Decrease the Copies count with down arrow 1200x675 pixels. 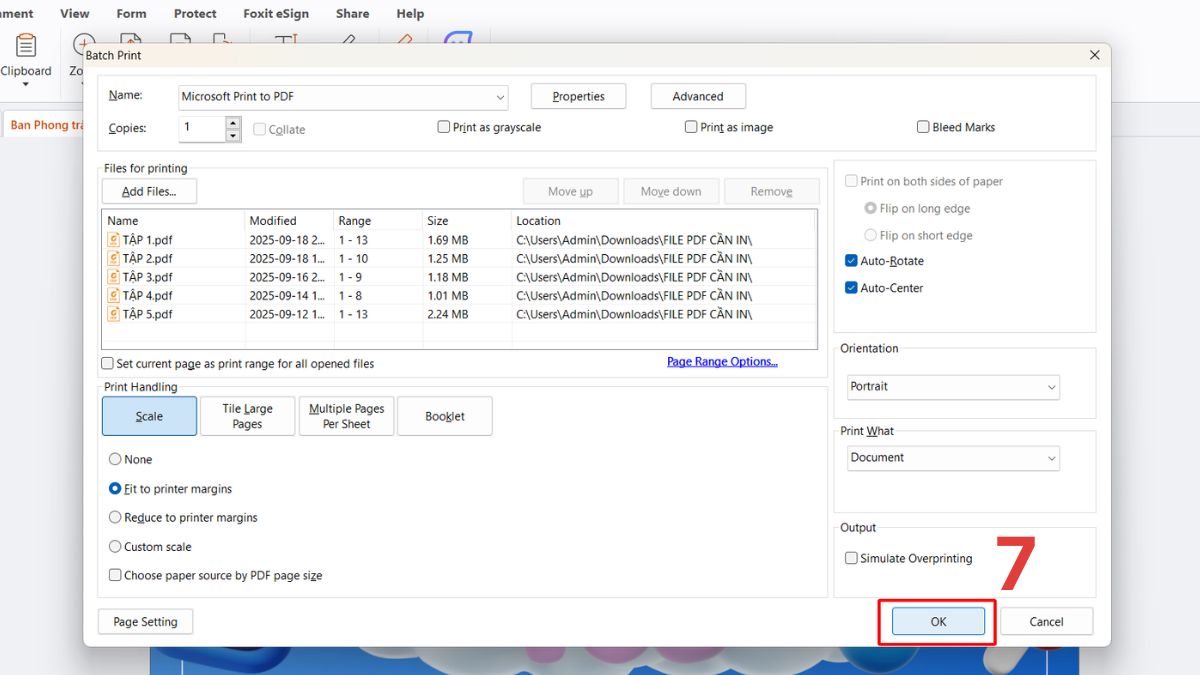pyautogui.click(x=233, y=134)
